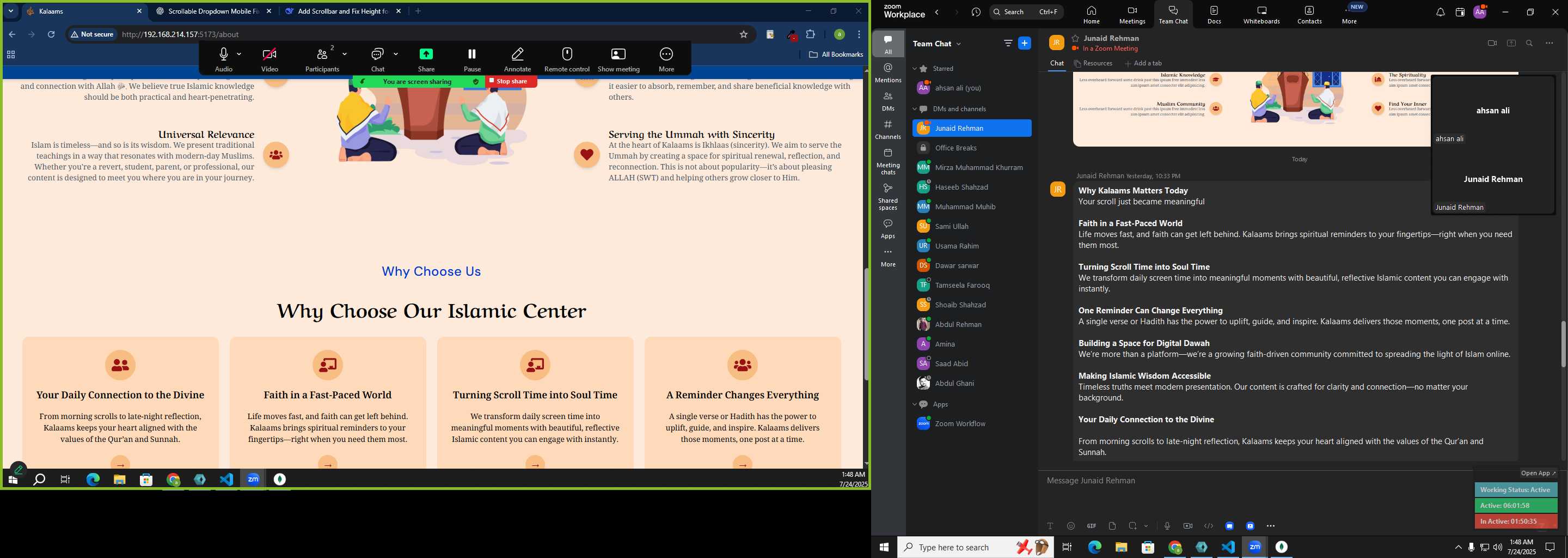This screenshot has width=1568, height=558.
Task: Record audio message in composer
Action: coord(1167,526)
